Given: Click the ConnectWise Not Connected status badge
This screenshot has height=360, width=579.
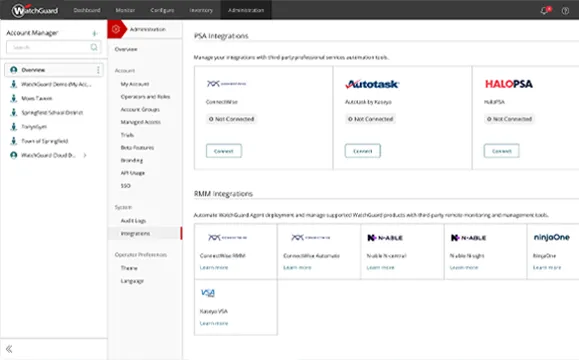Looking at the screenshot, I should coord(231,119).
